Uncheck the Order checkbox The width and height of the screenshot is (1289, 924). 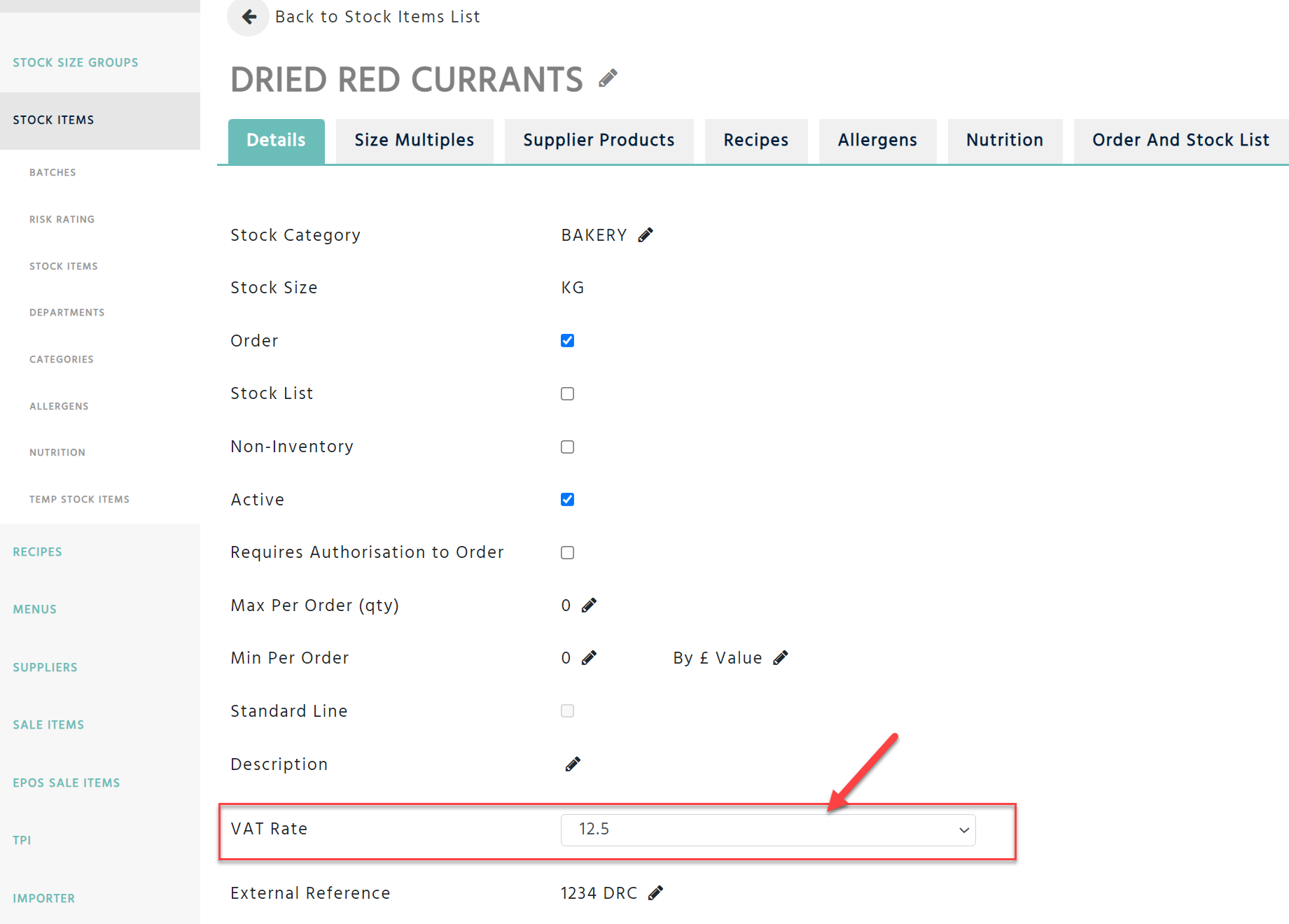[x=567, y=341]
